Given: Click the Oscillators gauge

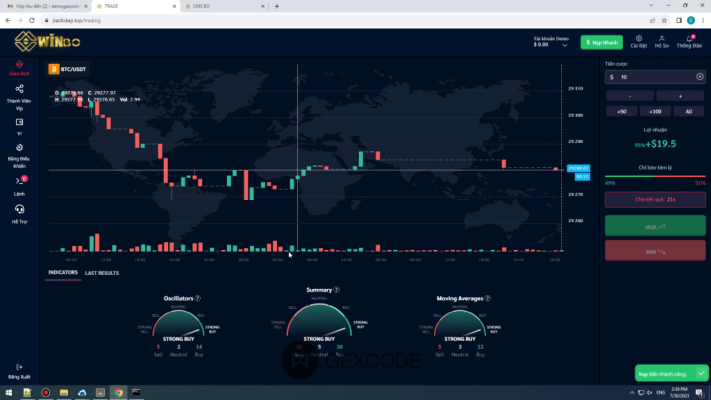Looking at the screenshot, I should tap(179, 323).
